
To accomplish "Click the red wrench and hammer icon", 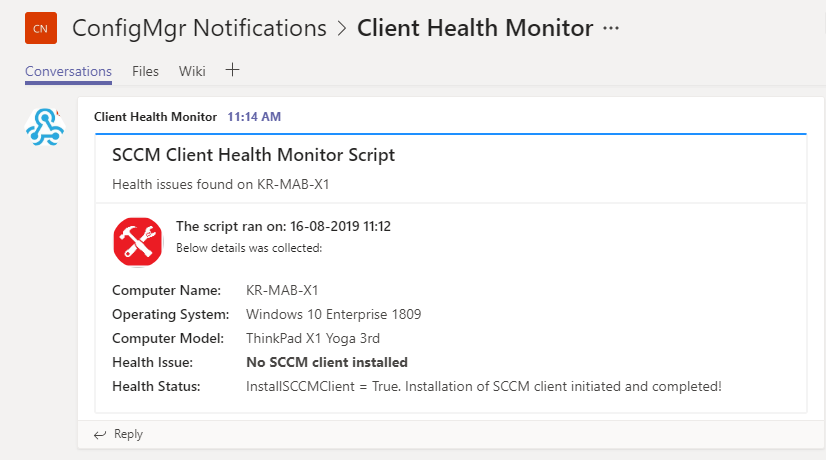I will (137, 242).
